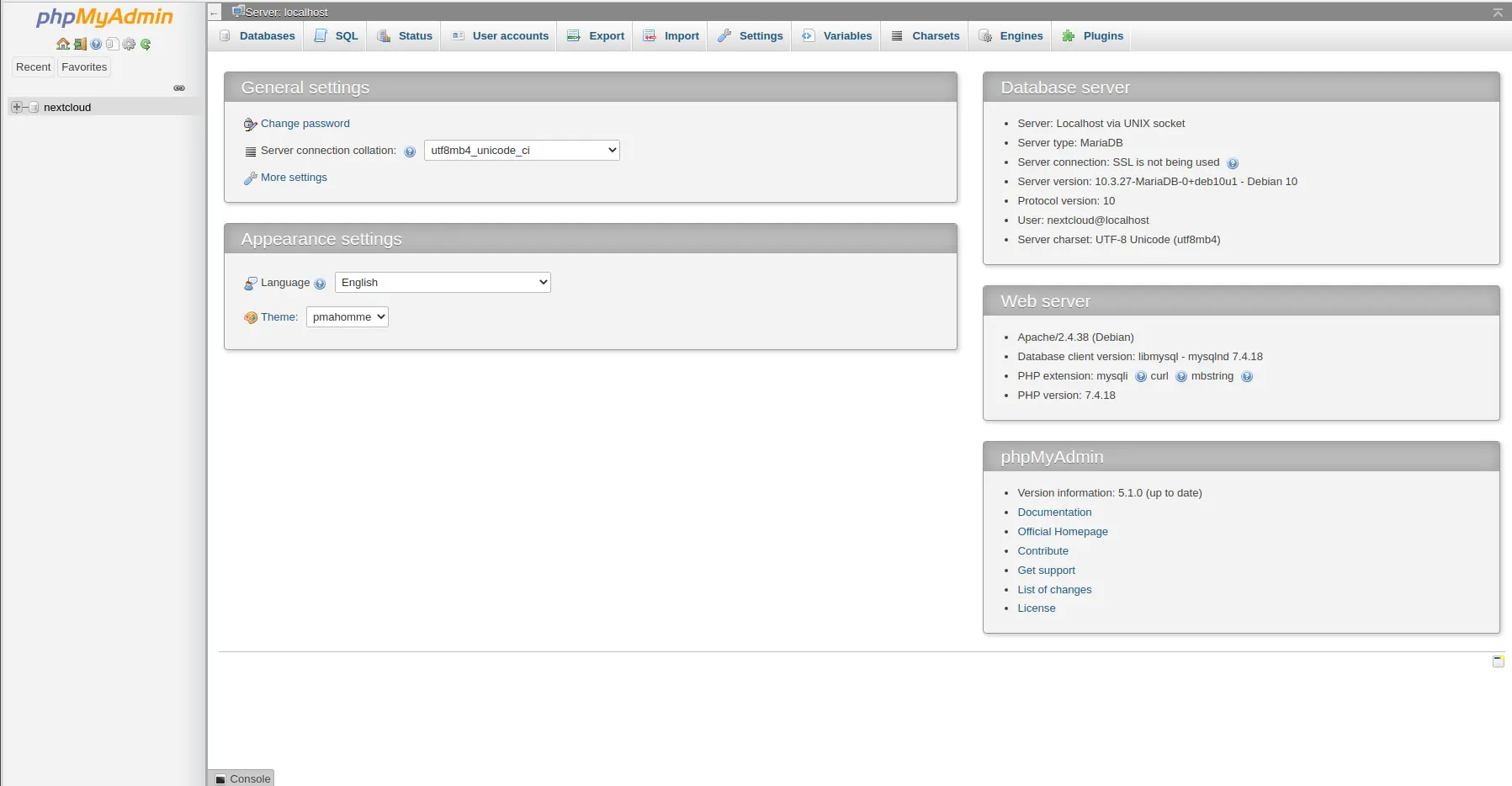Open the Settings tab
The height and width of the screenshot is (786, 1512).
(750, 36)
